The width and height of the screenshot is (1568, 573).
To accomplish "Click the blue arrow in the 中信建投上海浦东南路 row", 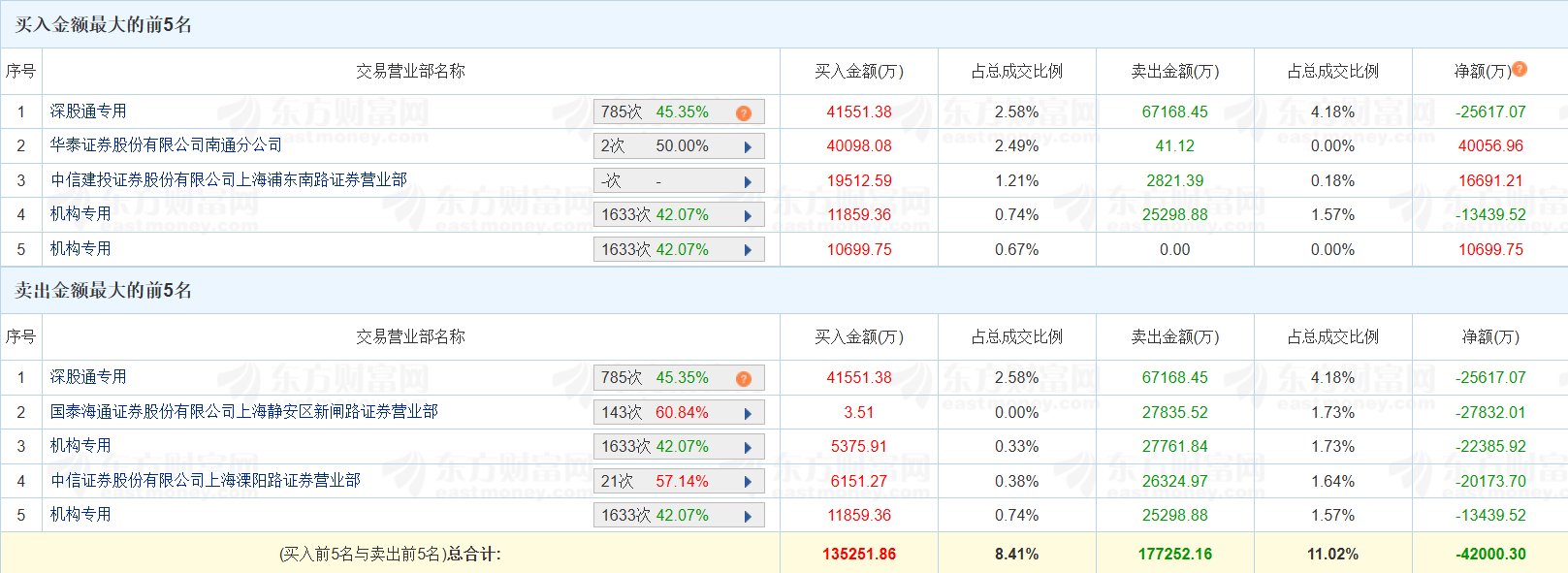I will tap(748, 181).
